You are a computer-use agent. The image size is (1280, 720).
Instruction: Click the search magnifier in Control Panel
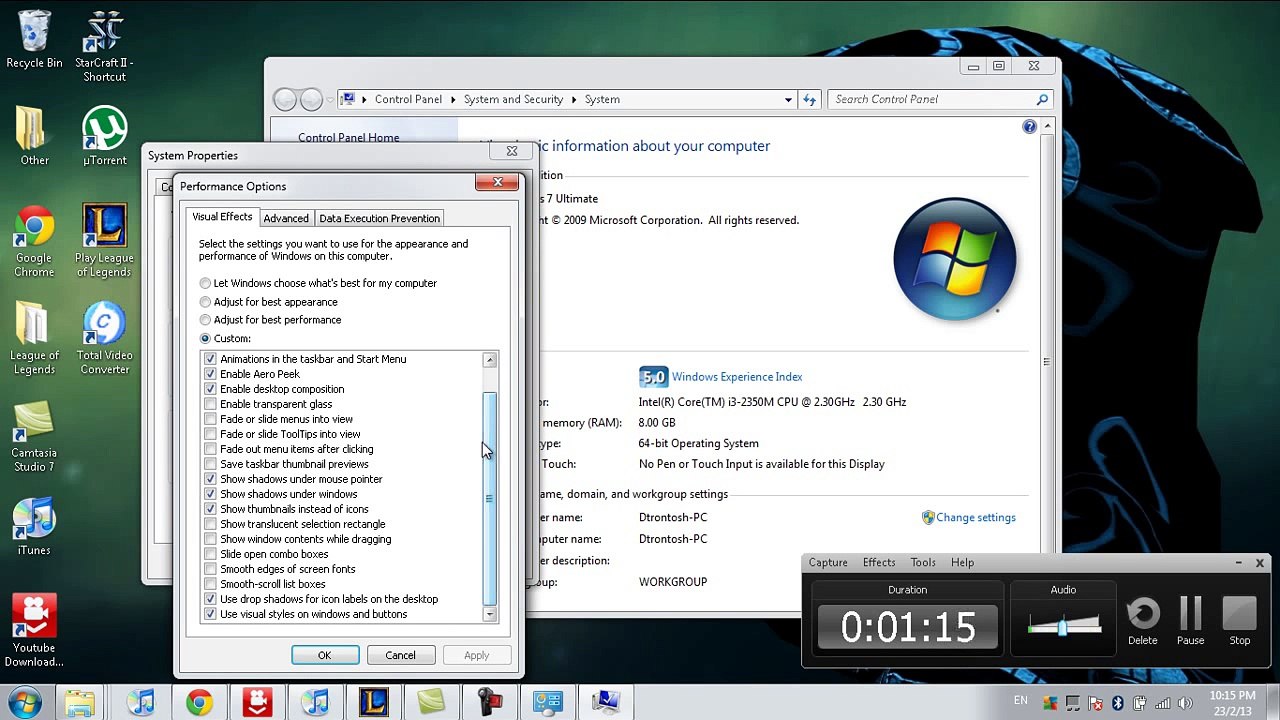[1042, 99]
